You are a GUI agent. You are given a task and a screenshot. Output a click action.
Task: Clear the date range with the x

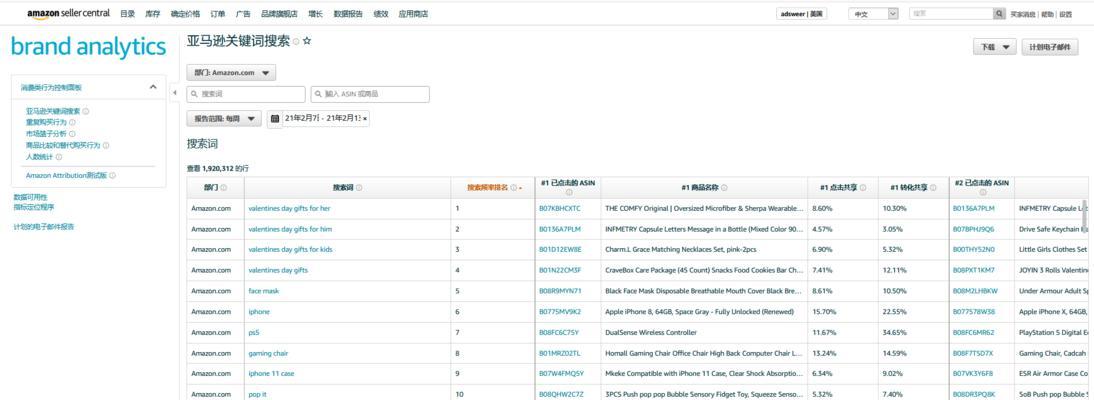[x=364, y=119]
